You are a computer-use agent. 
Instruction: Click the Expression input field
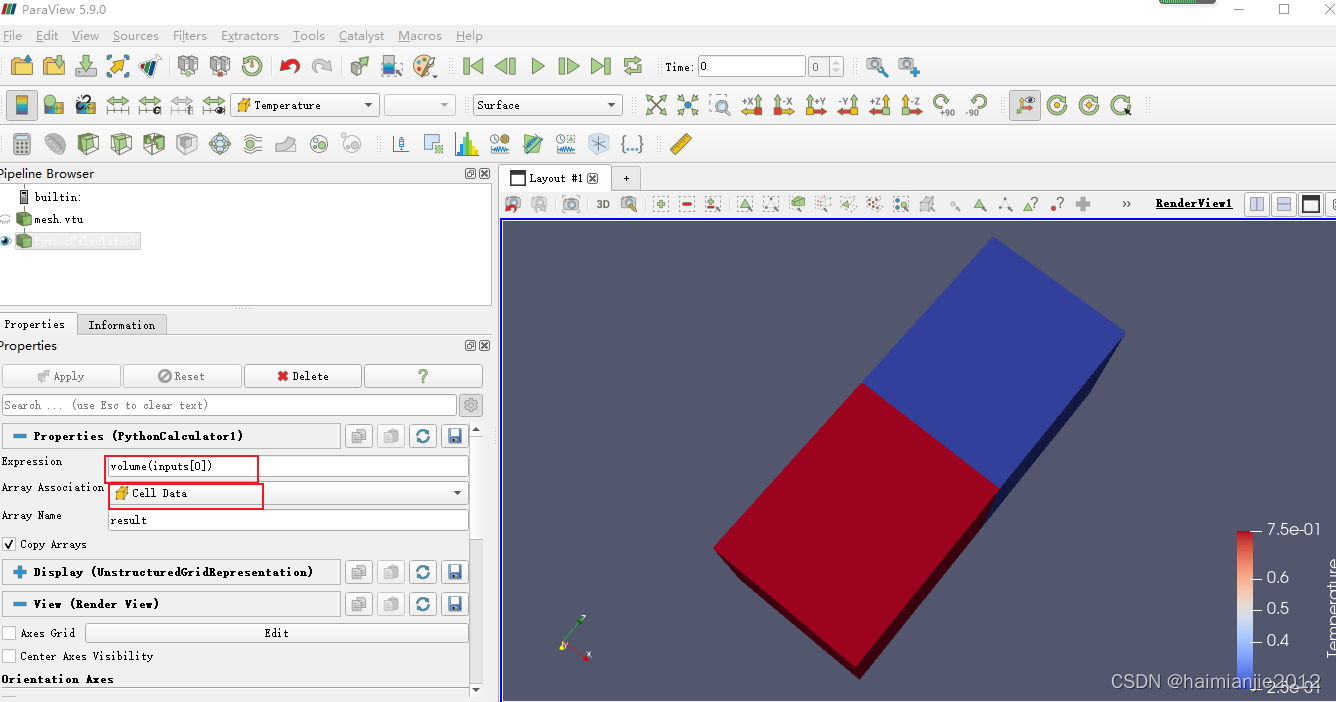point(288,467)
